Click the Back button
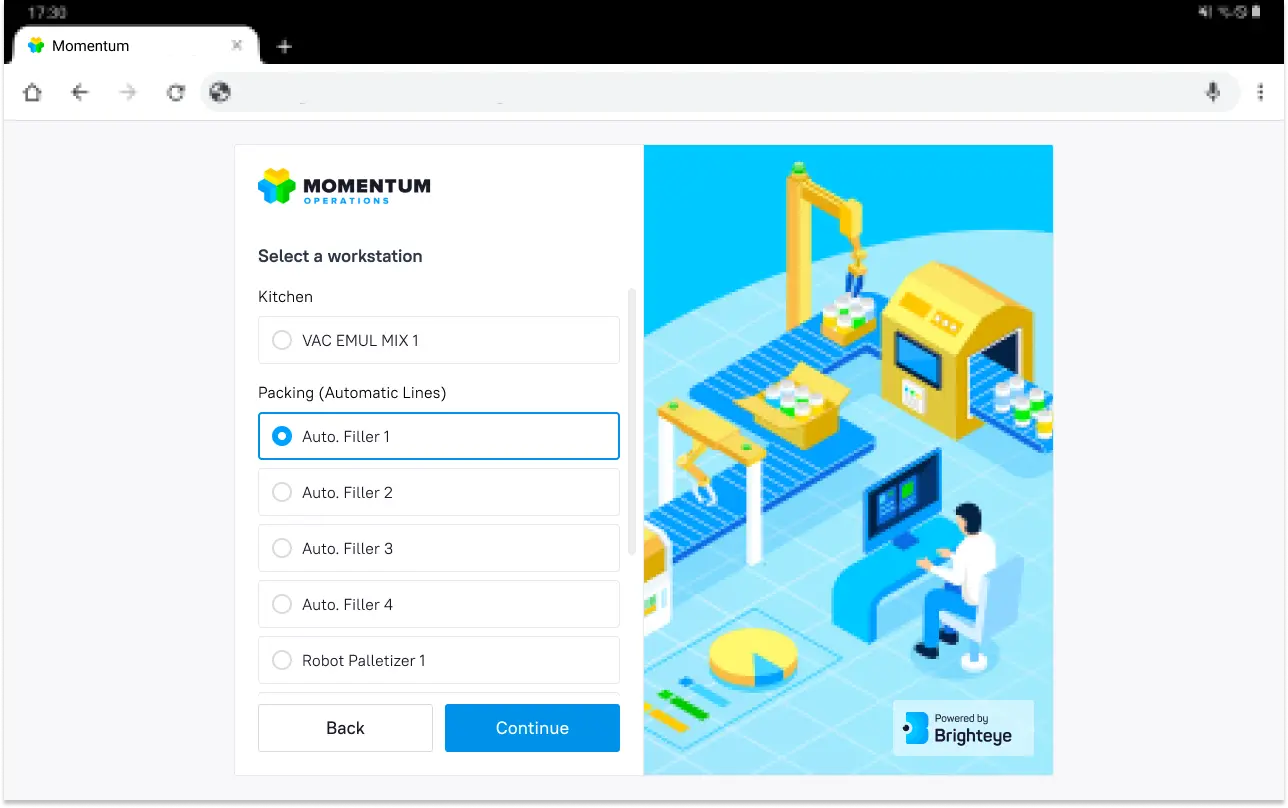Image resolution: width=1288 pixels, height=808 pixels. [x=345, y=728]
